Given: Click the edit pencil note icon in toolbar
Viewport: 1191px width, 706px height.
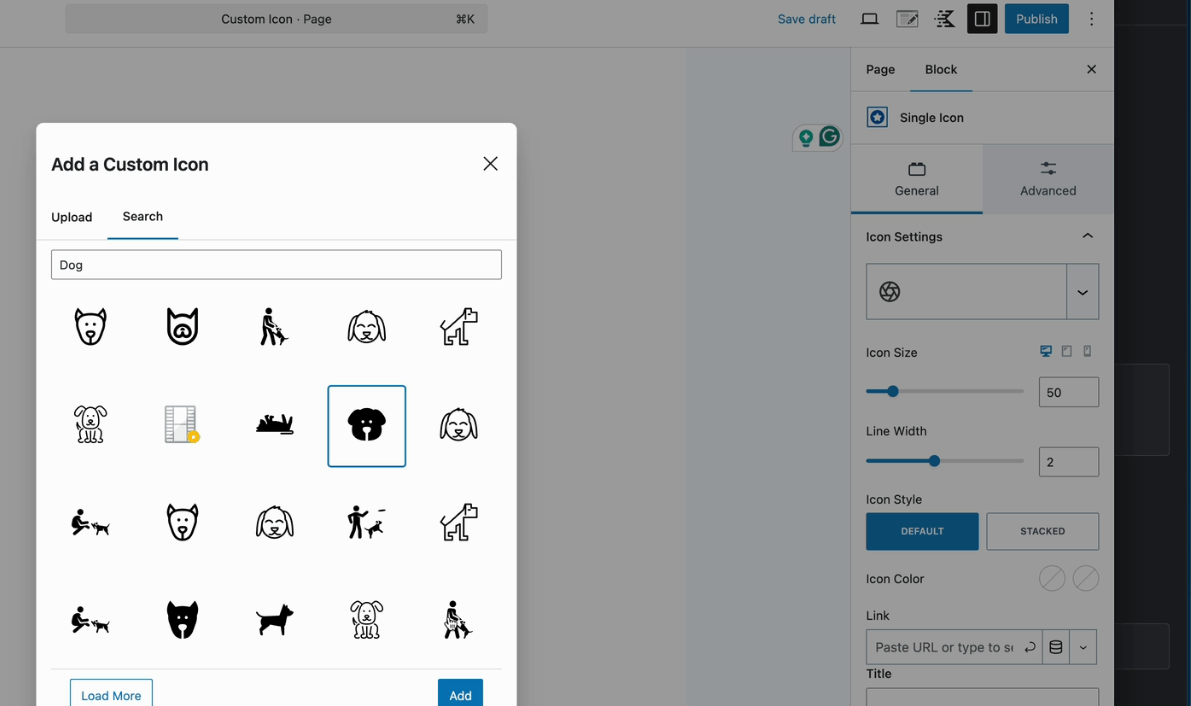Looking at the screenshot, I should (x=907, y=19).
